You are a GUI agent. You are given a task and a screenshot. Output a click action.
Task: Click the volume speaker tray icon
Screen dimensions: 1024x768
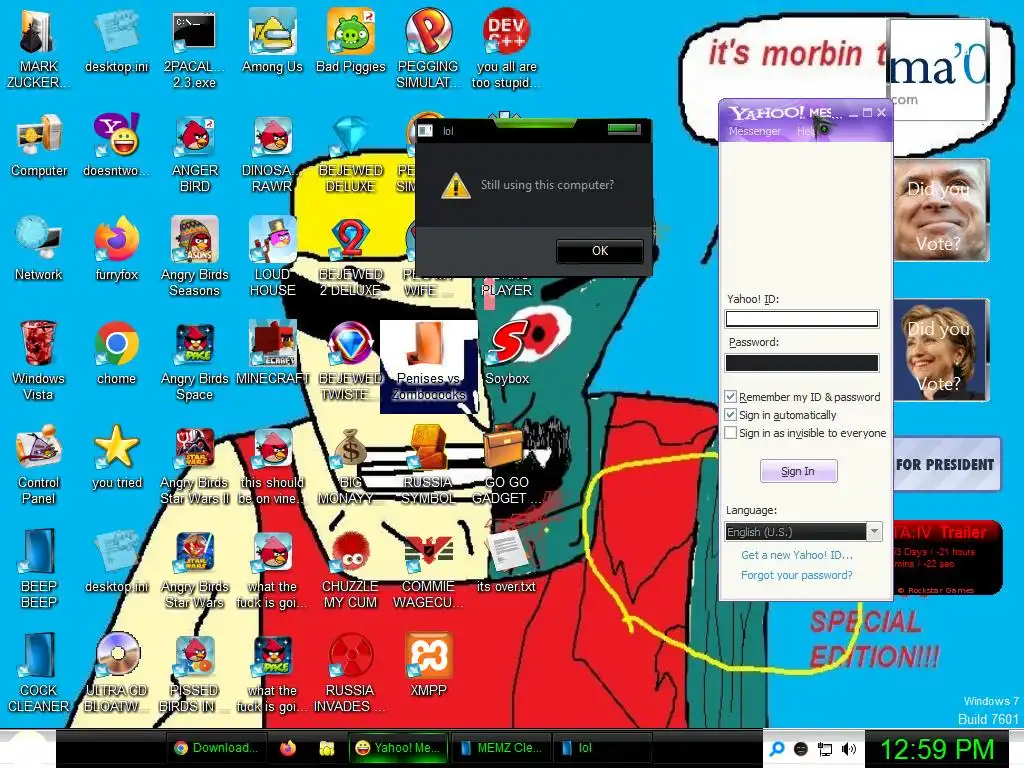coord(849,749)
